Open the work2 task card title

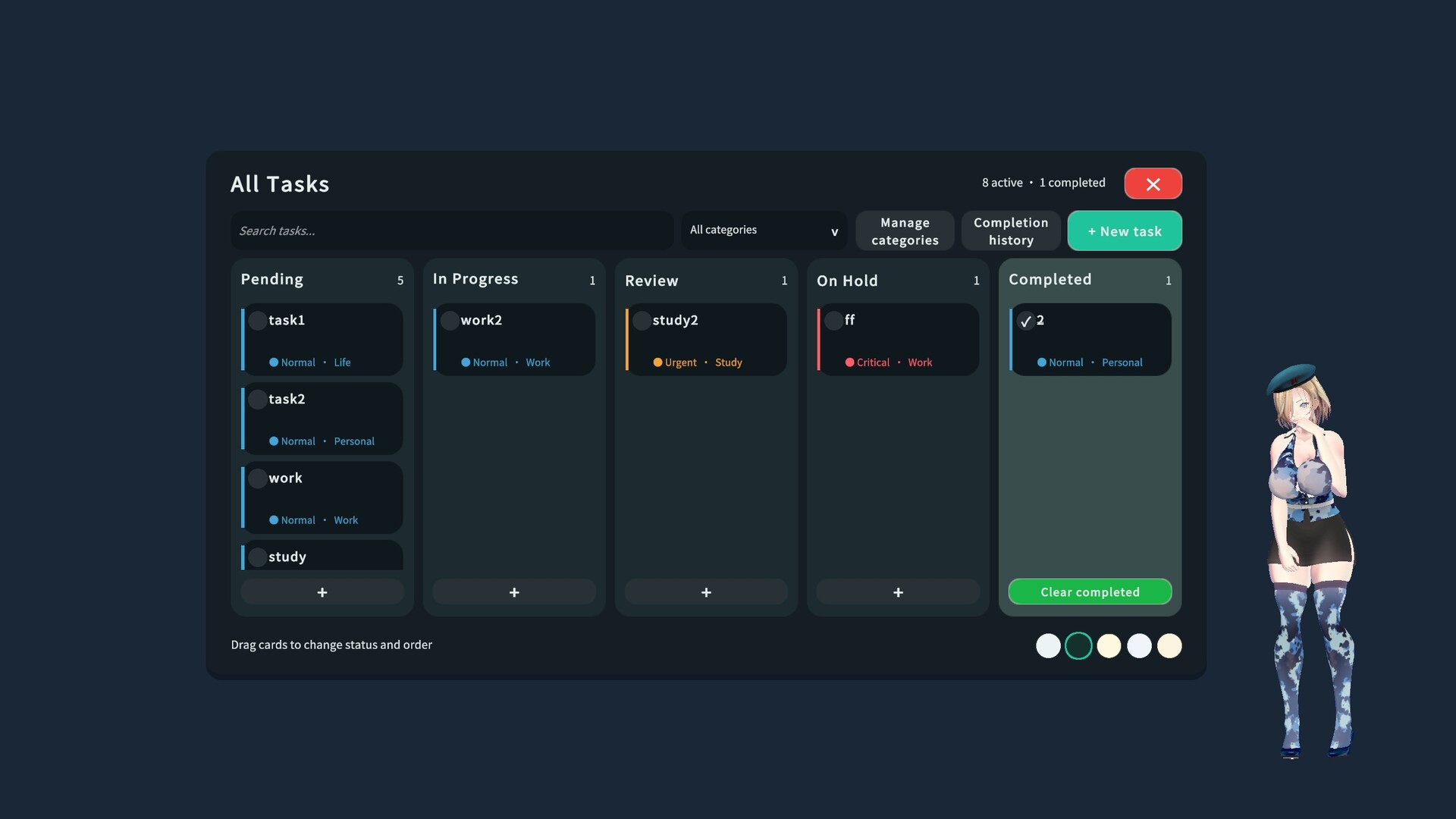click(x=482, y=320)
